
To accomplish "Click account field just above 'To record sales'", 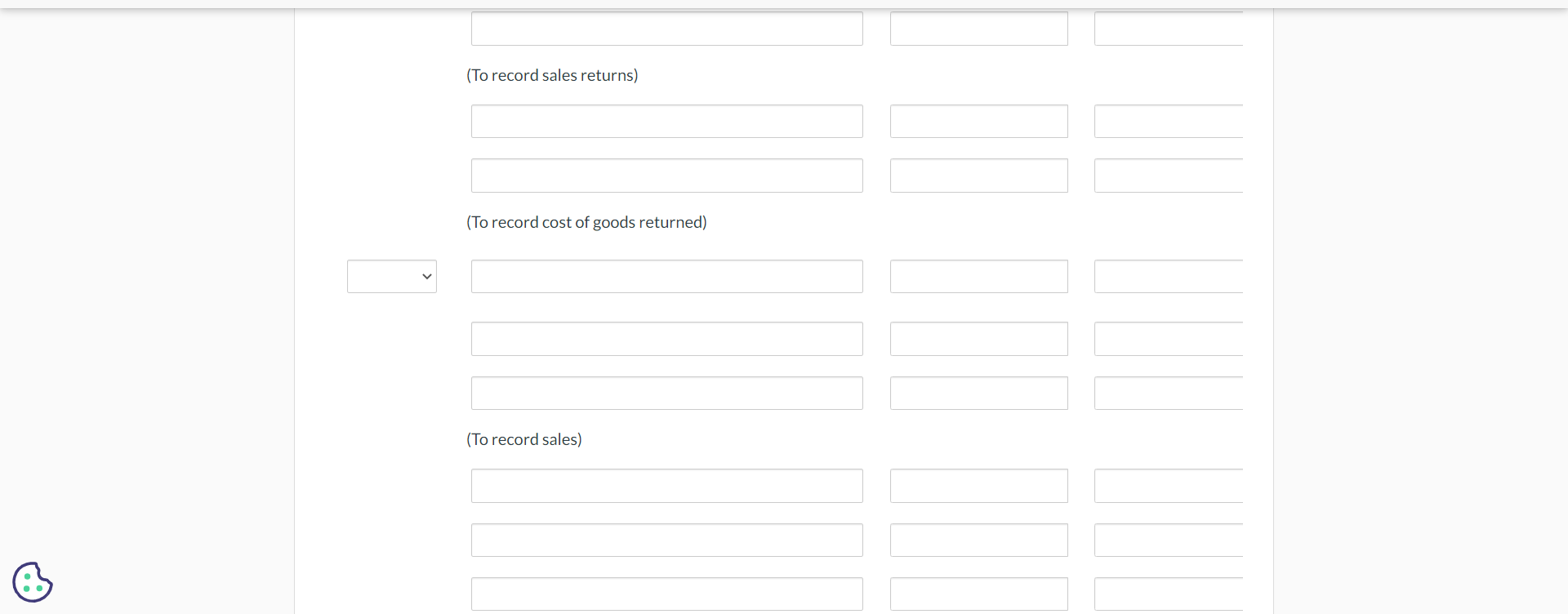I will click(x=666, y=394).
